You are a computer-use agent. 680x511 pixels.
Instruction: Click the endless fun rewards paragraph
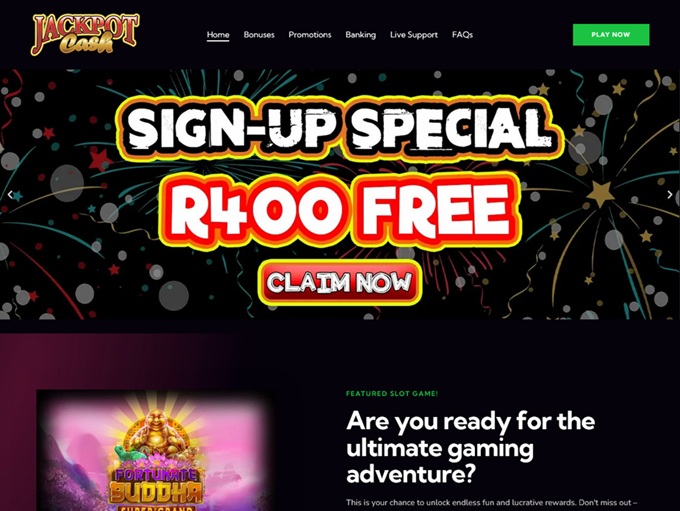click(x=491, y=503)
